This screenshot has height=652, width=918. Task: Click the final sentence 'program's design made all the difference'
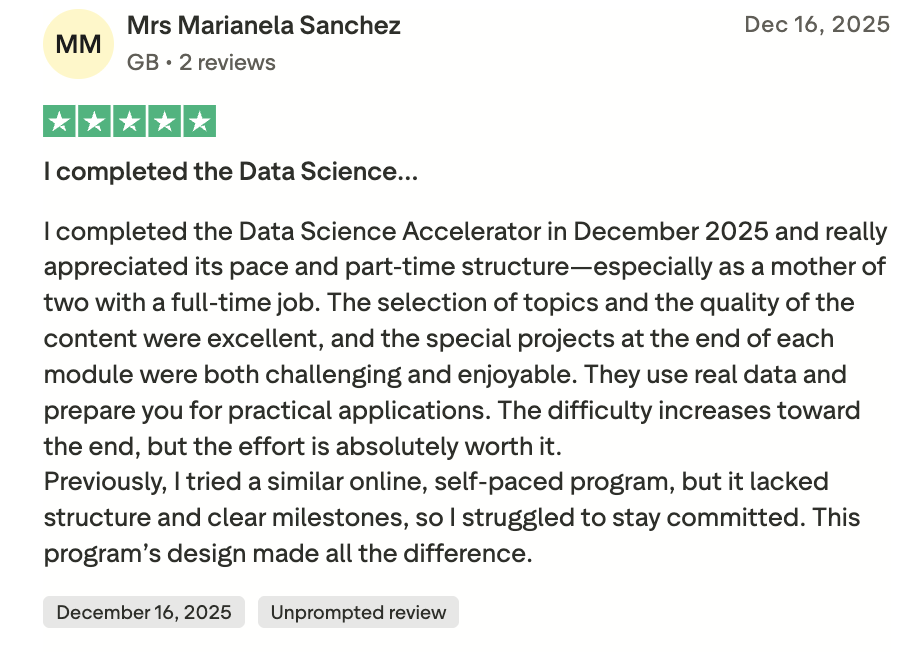pos(288,553)
